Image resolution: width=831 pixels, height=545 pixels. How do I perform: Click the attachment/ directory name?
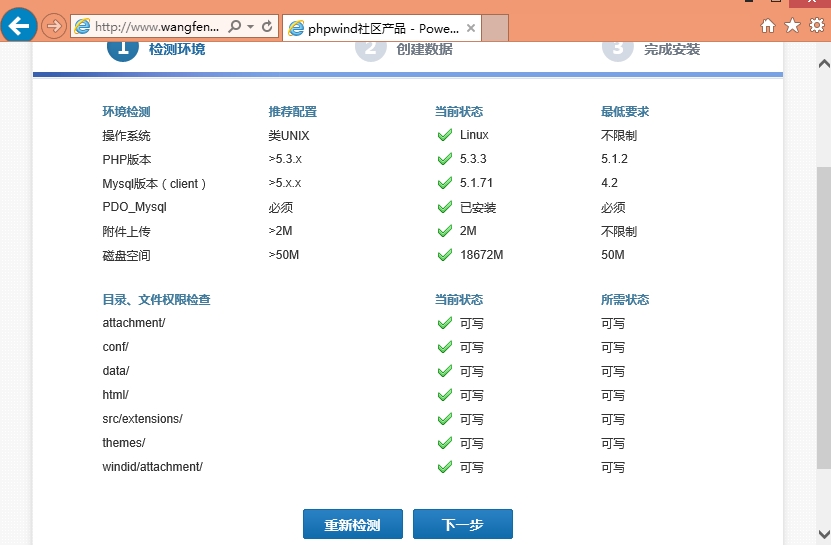[134, 322]
